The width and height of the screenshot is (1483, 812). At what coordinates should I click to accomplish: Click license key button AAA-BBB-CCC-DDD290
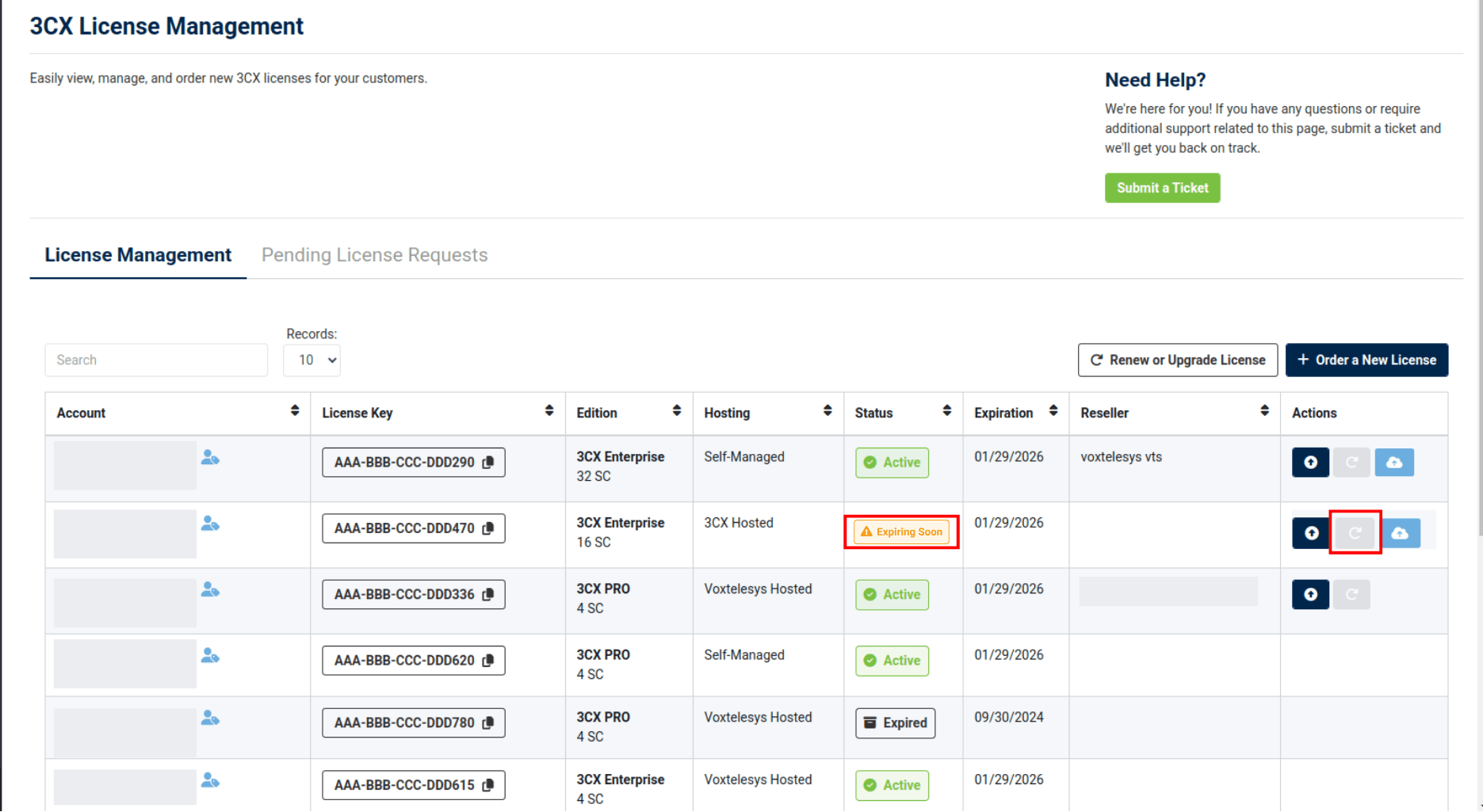tap(414, 463)
